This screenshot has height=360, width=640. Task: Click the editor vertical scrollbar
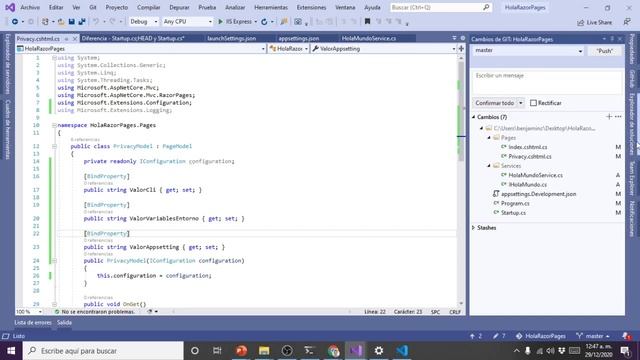pos(461,180)
